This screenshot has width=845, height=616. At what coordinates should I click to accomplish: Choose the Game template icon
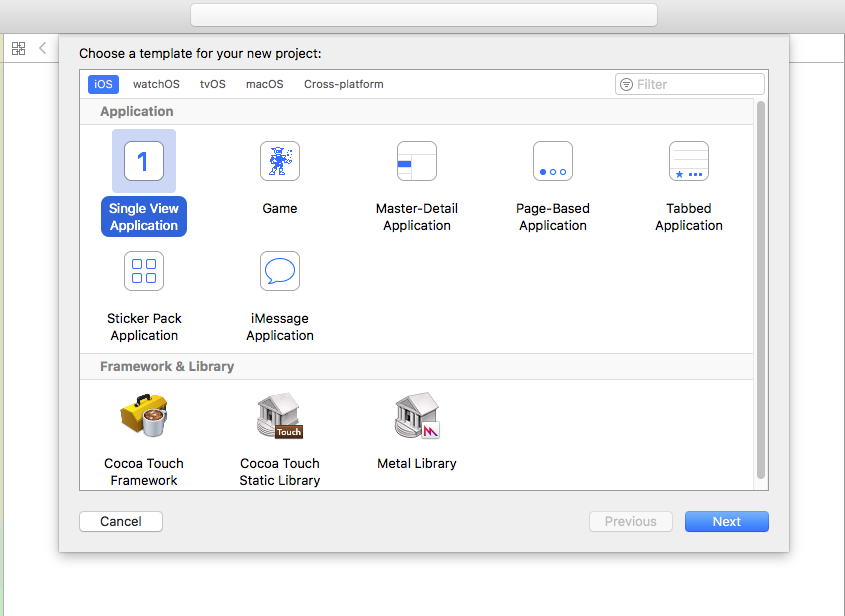click(280, 161)
